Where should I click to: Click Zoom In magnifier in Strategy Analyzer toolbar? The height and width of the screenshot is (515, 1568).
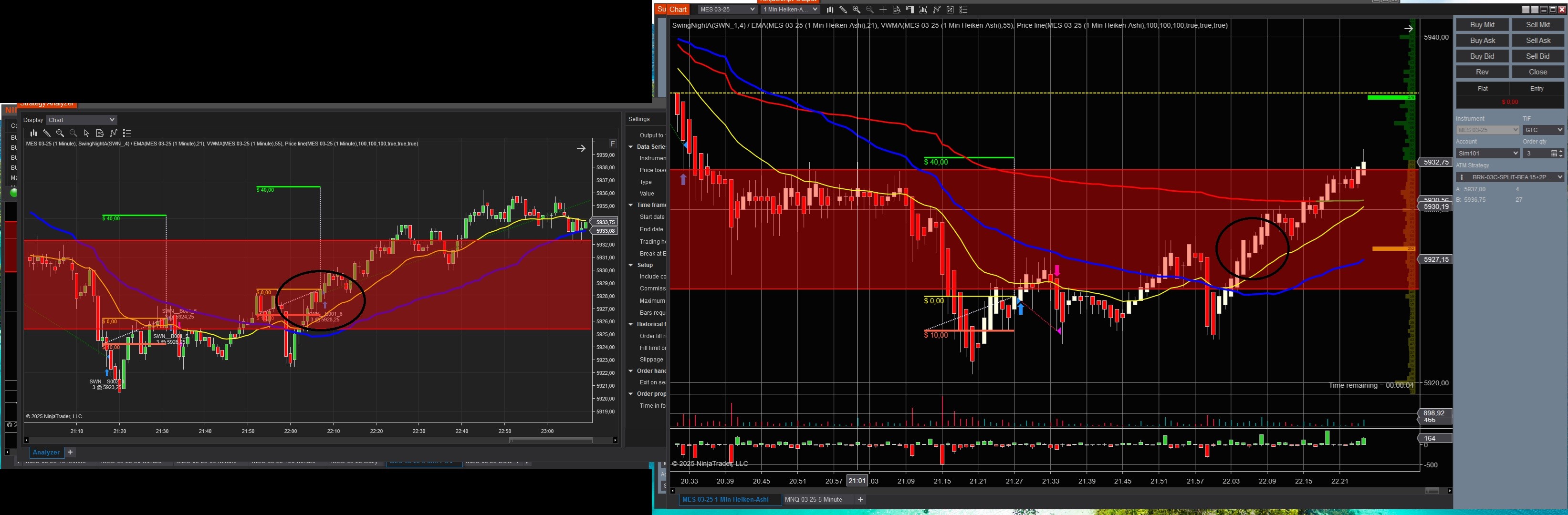pyautogui.click(x=60, y=133)
